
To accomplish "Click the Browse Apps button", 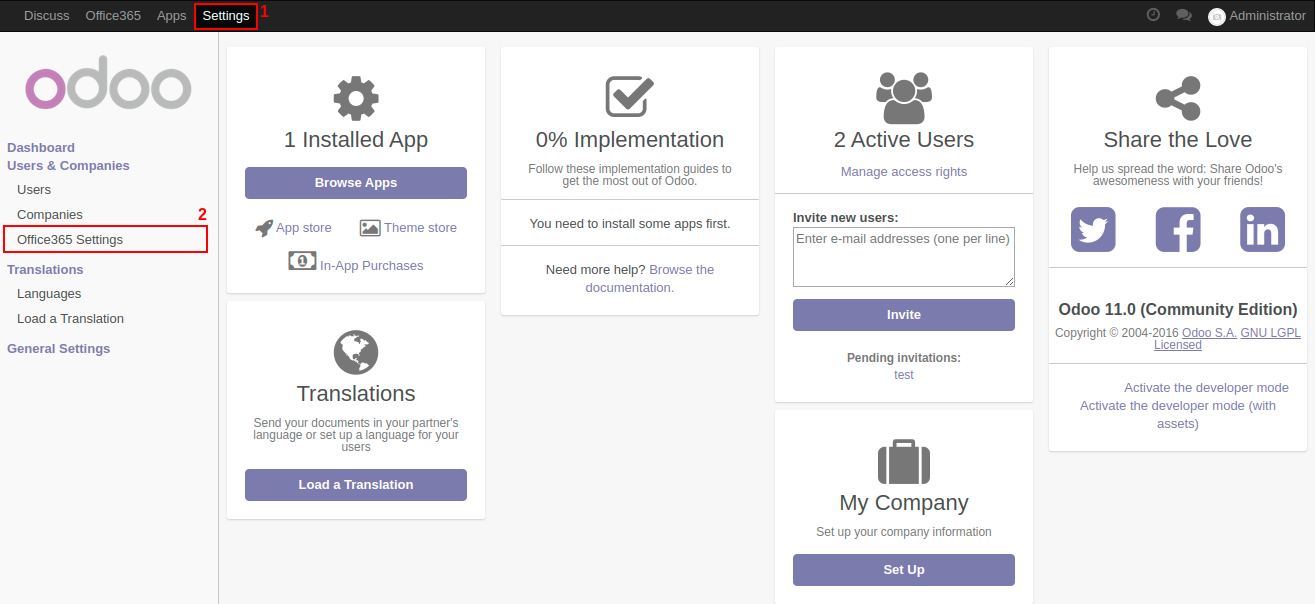I will (356, 183).
